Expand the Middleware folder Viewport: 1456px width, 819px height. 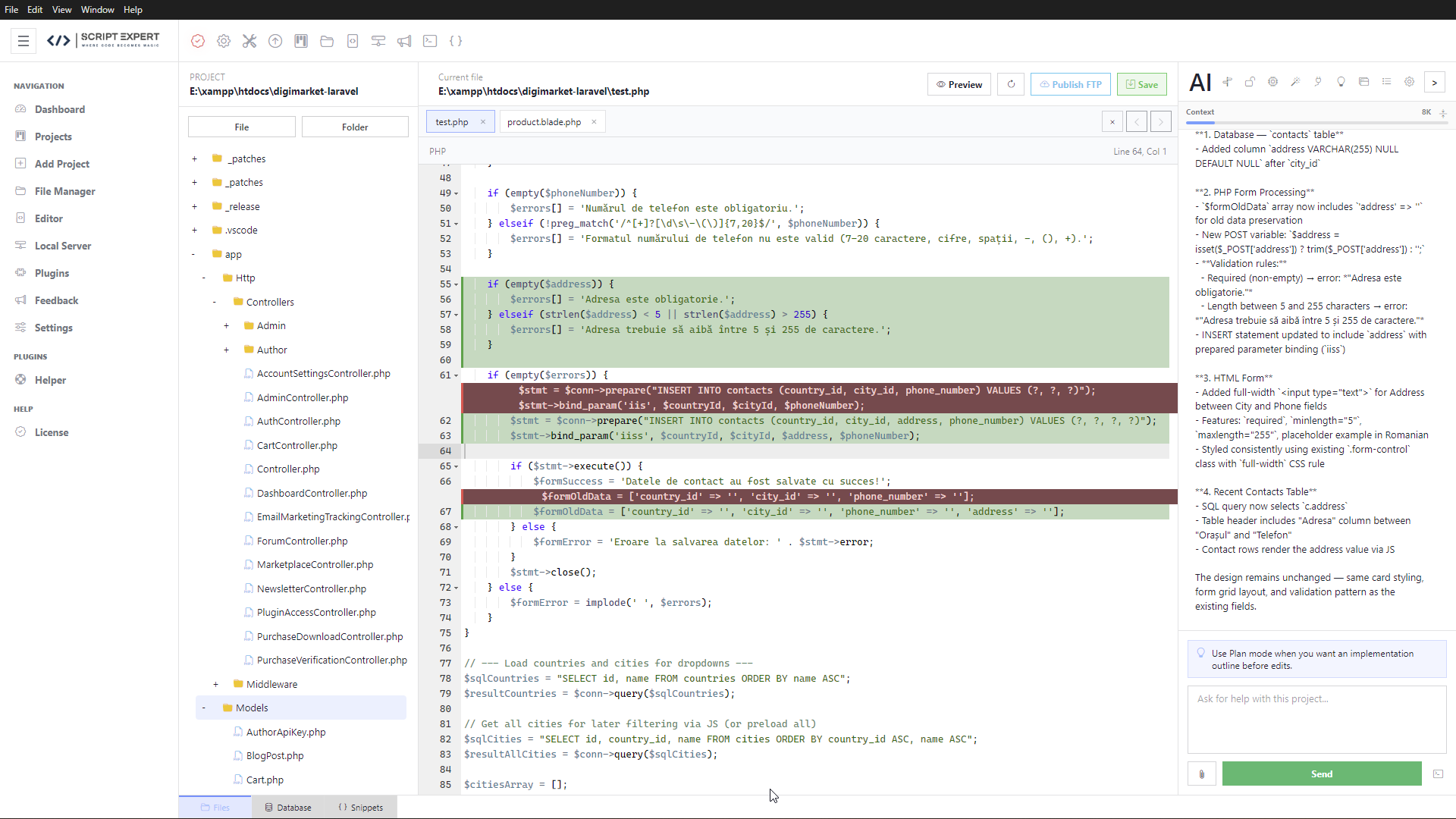(x=215, y=684)
